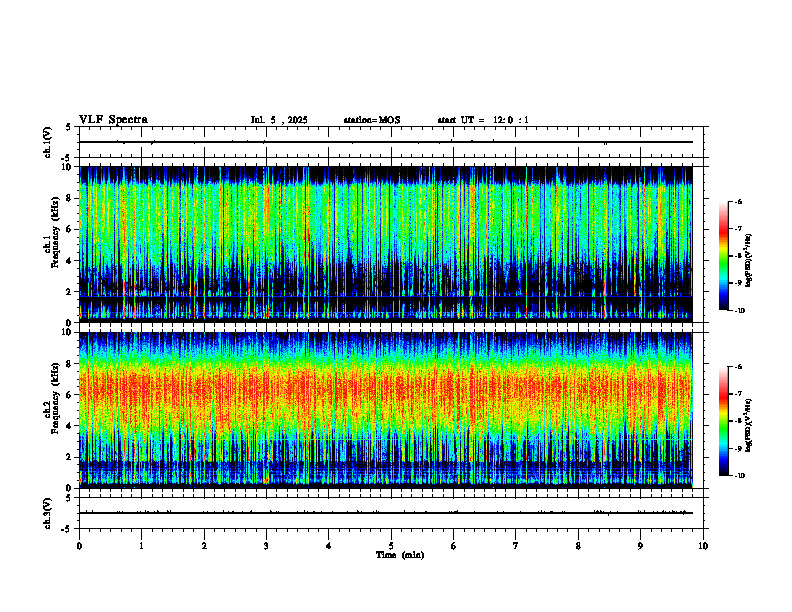Viewport: 792px width, 612px height.
Task: Click the color scale bar beside ch.1 spectrogram
Action: point(724,256)
